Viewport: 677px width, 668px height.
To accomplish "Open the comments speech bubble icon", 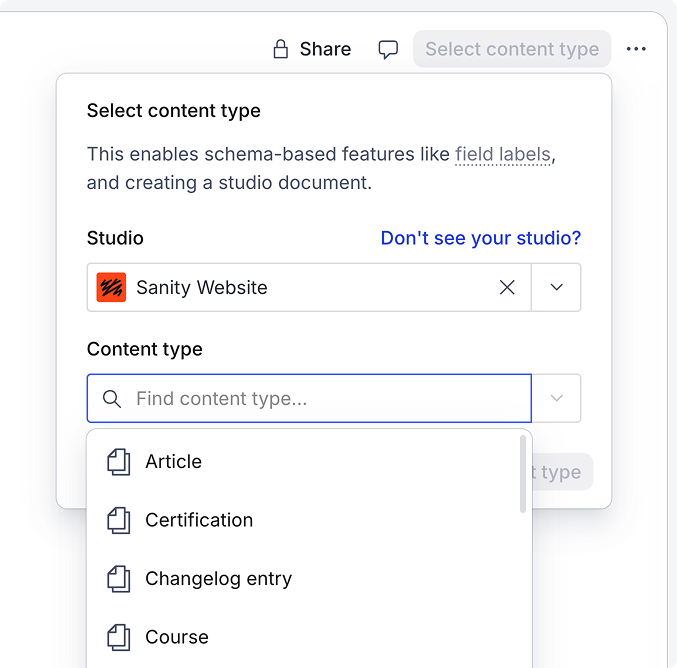I will [x=388, y=49].
